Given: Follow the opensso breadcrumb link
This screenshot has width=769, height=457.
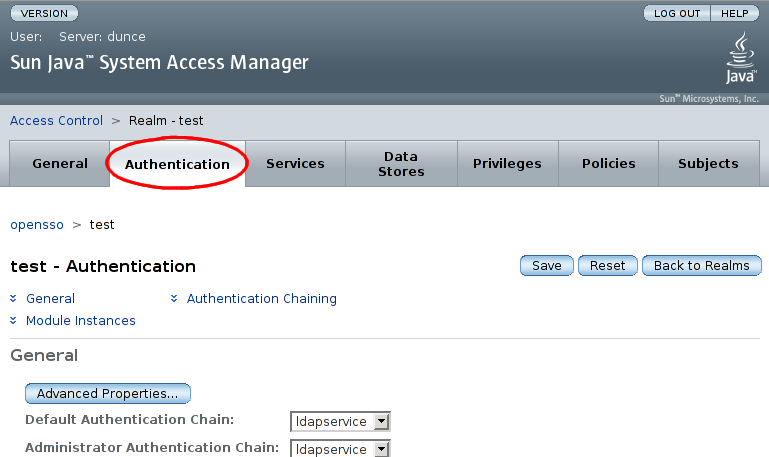Looking at the screenshot, I should coord(37,225).
